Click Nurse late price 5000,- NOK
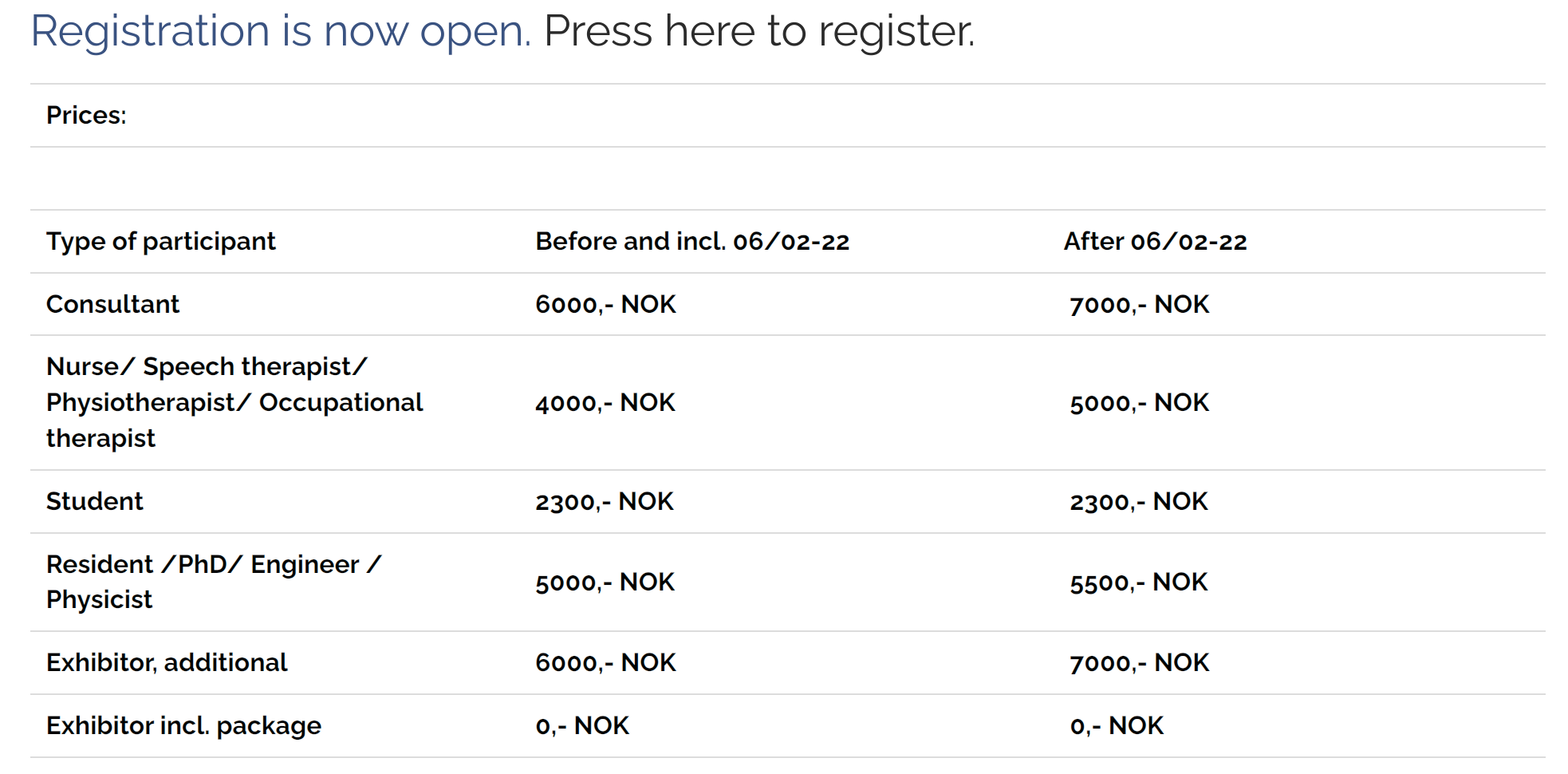This screenshot has width=1568, height=774. (1138, 402)
